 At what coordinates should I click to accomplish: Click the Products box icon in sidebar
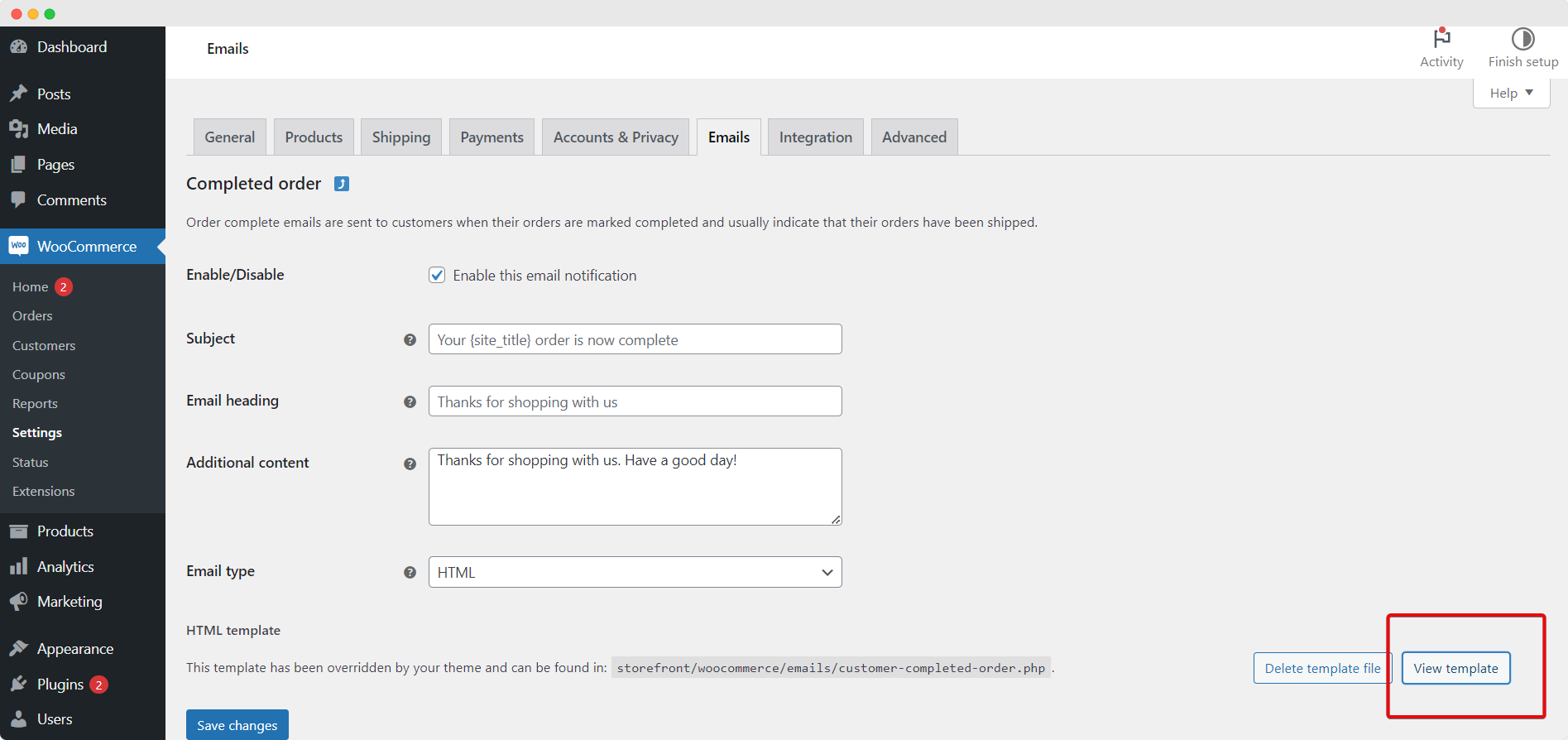pos(18,531)
